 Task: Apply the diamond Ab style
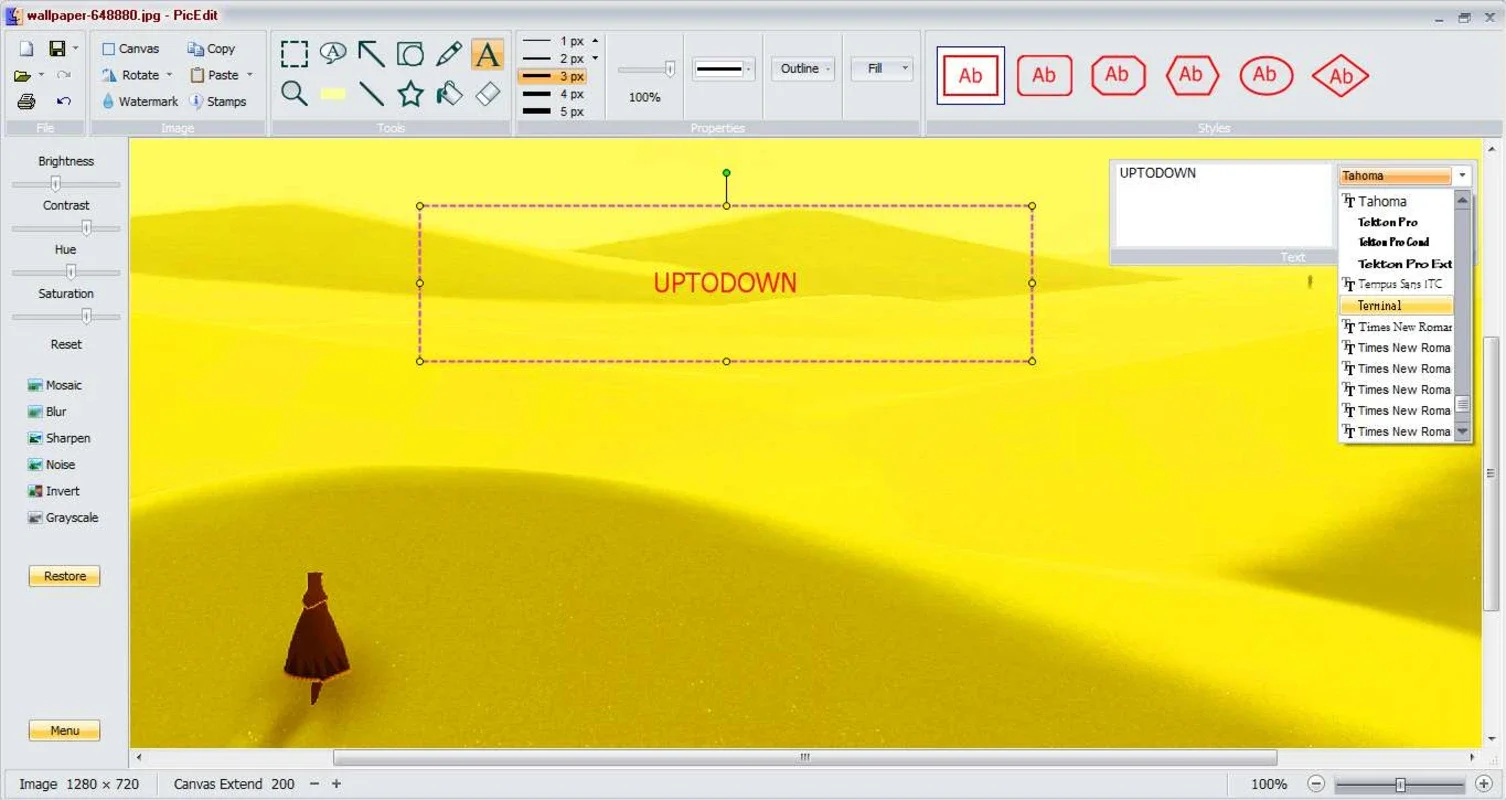click(x=1339, y=75)
